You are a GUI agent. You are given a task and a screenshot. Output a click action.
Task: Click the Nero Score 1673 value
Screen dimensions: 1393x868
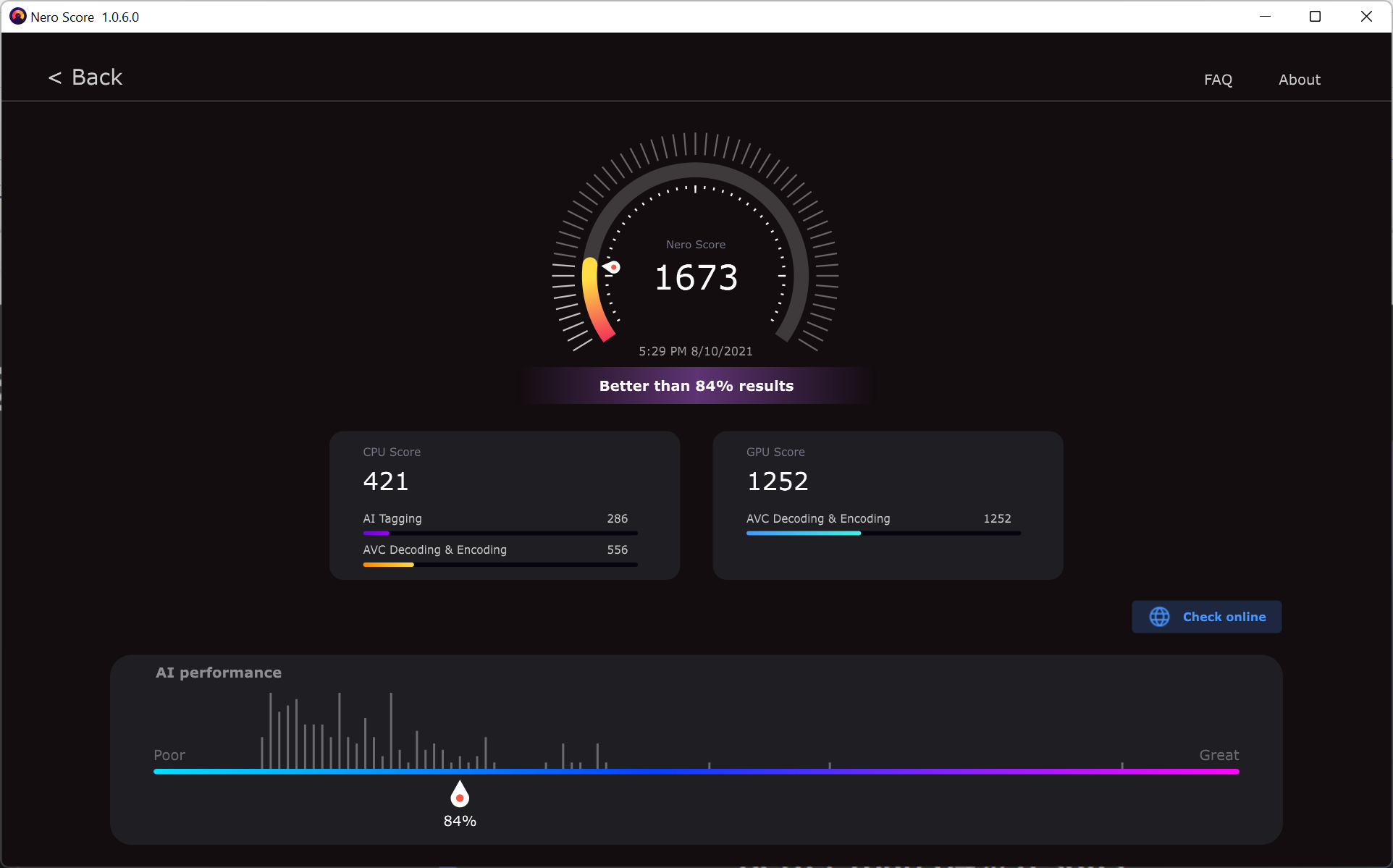click(696, 278)
